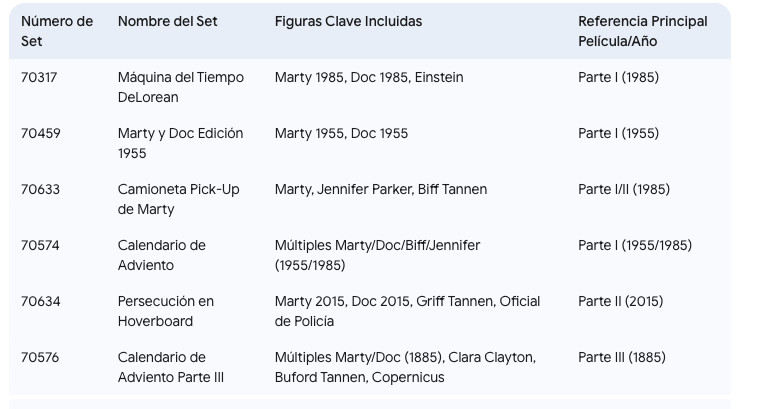Click 'Marty 1985, Doc 1985, Einstein' figures cell
The width and height of the screenshot is (764, 409).
[369, 77]
